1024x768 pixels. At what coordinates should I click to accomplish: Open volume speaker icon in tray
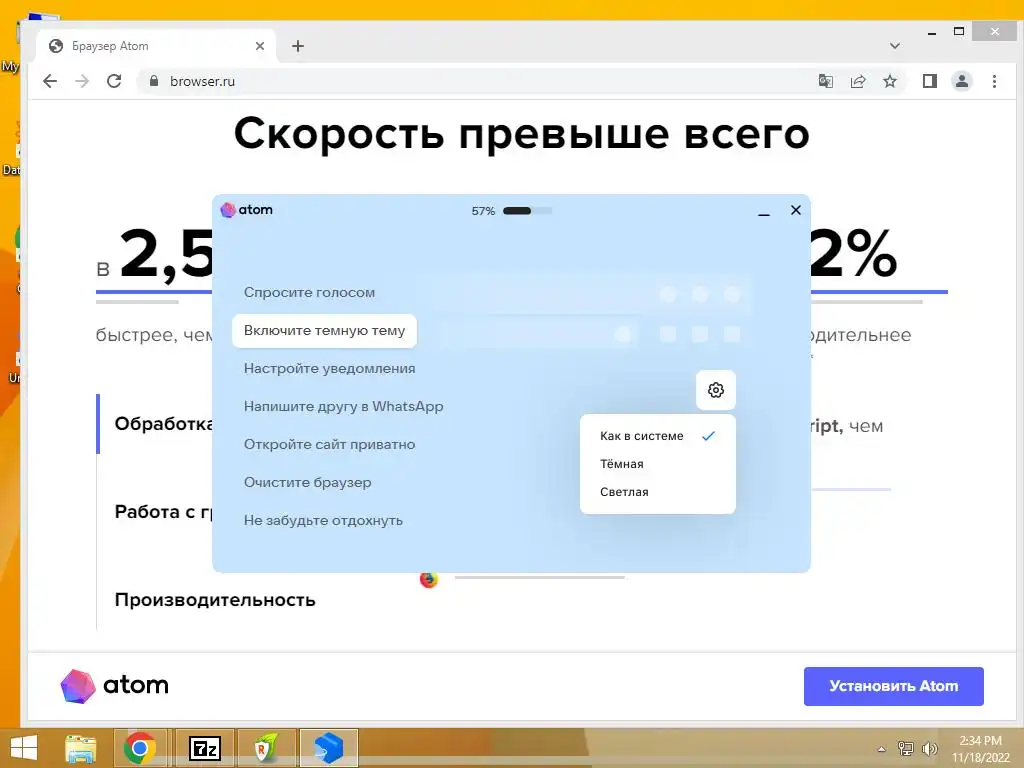[929, 748]
